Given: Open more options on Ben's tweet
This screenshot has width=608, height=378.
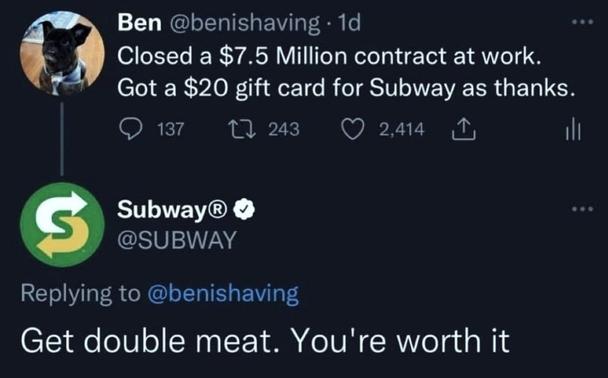Looking at the screenshot, I should tap(583, 22).
